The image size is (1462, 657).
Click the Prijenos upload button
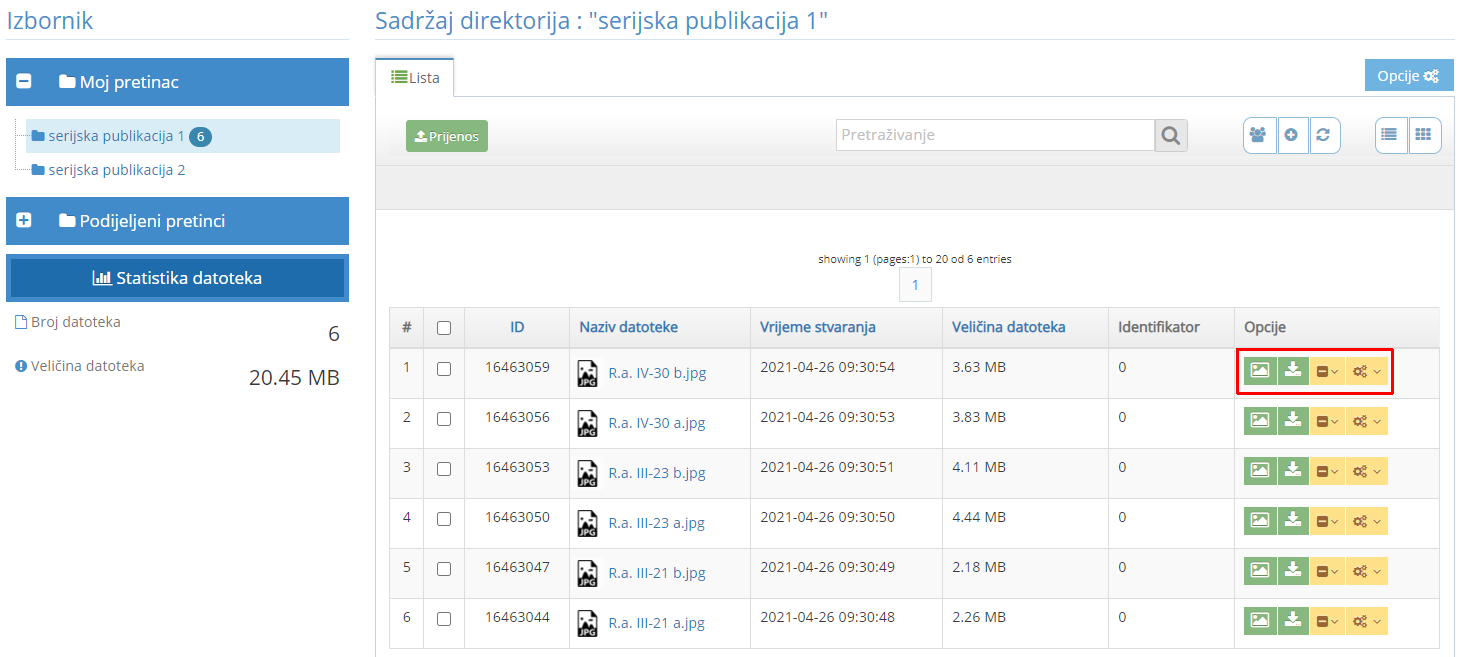[446, 135]
